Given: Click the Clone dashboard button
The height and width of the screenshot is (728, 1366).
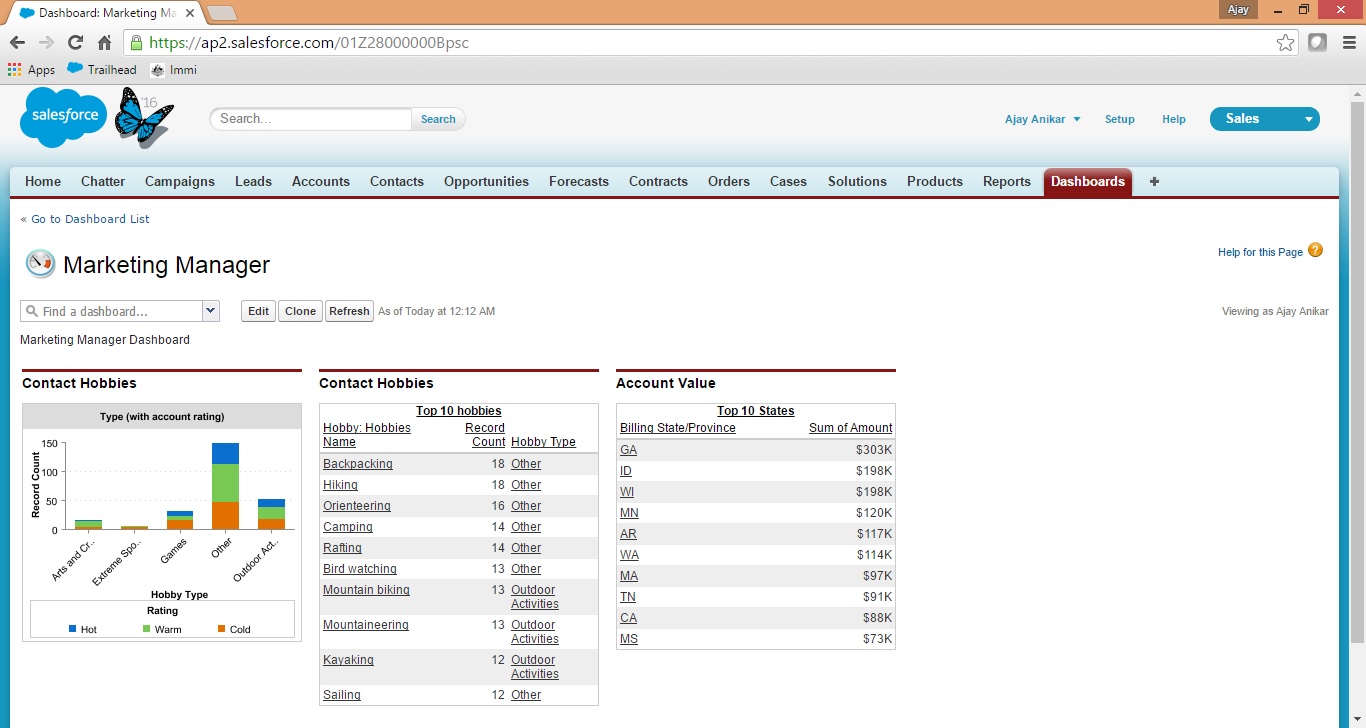Looking at the screenshot, I should click(x=300, y=311).
